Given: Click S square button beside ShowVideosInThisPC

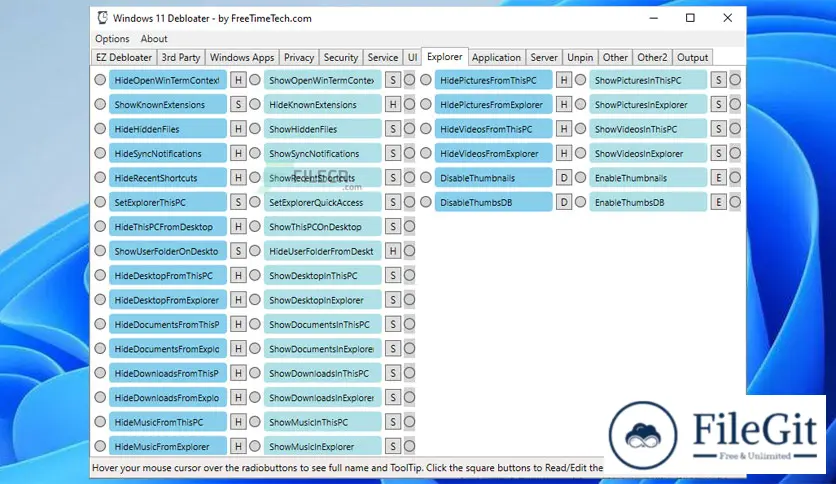Looking at the screenshot, I should (x=719, y=129).
